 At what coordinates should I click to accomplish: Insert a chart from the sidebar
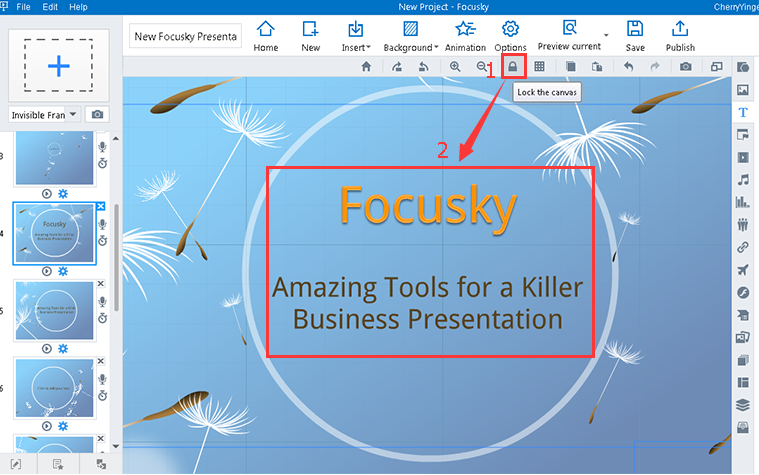pos(743,202)
